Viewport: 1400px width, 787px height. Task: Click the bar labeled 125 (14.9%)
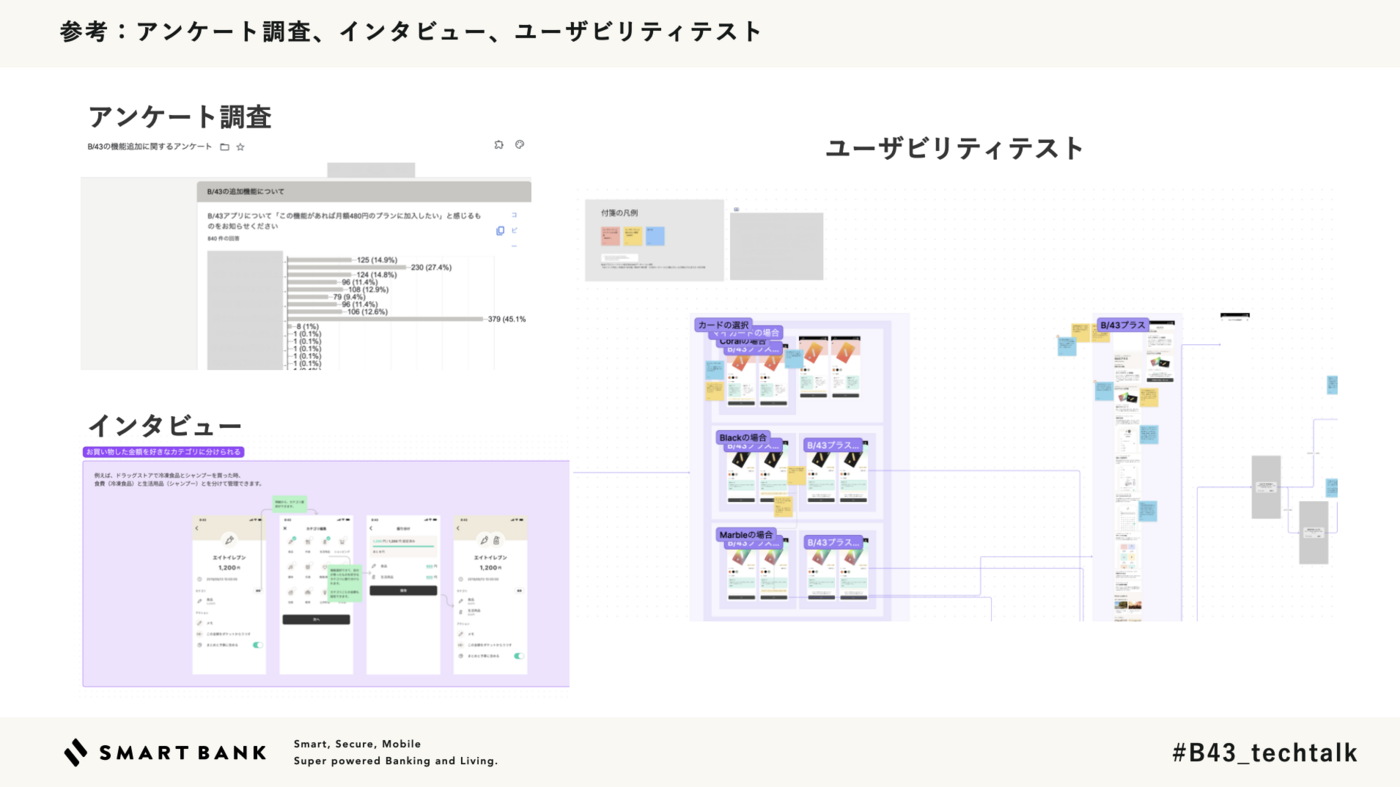[320, 260]
